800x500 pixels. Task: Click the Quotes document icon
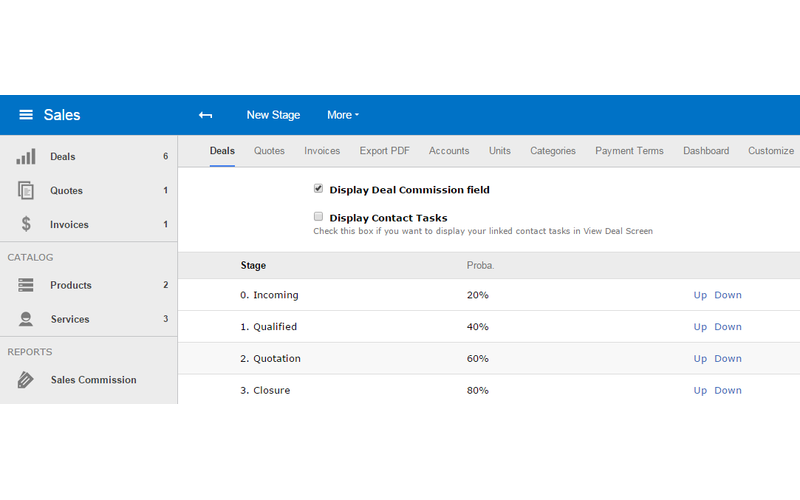coord(26,190)
